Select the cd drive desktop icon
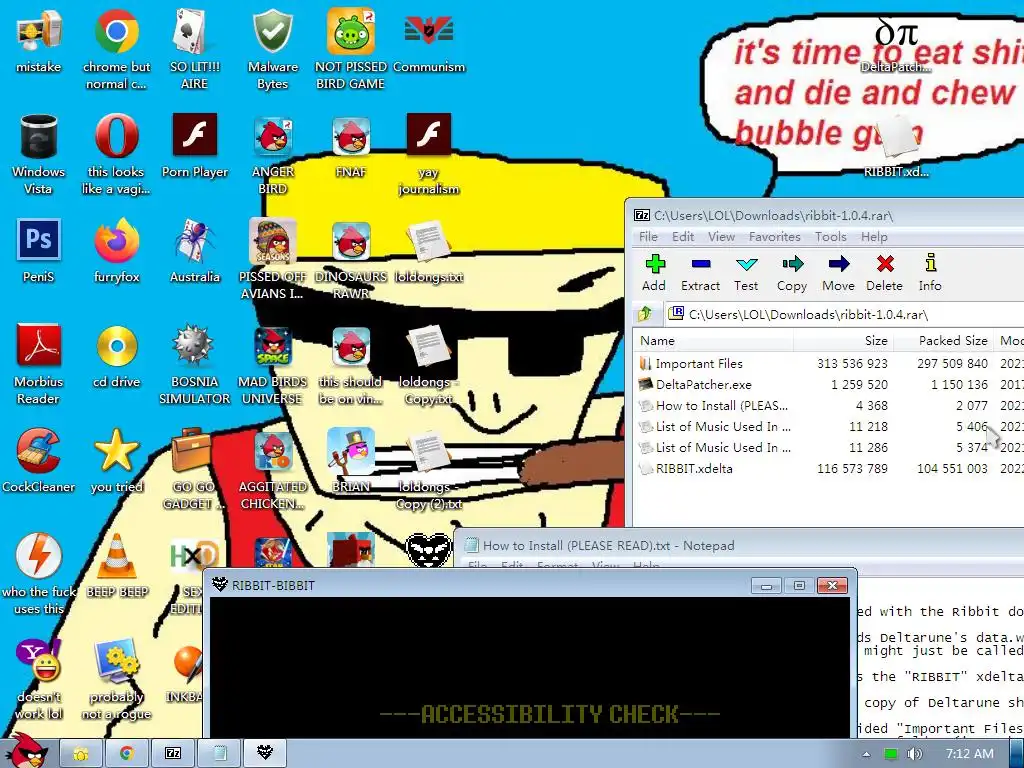 pos(116,356)
